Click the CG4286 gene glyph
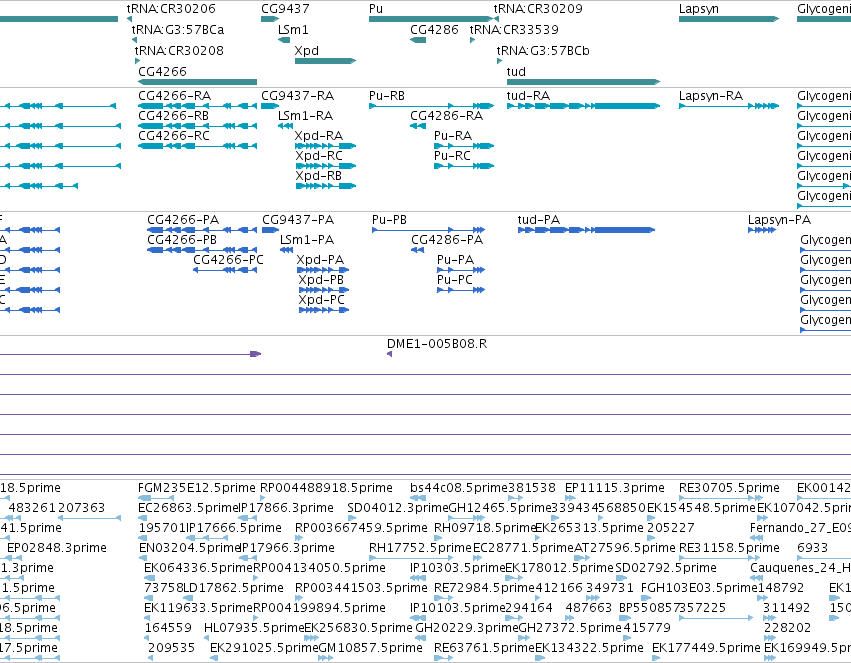This screenshot has height=663, width=851. point(418,40)
